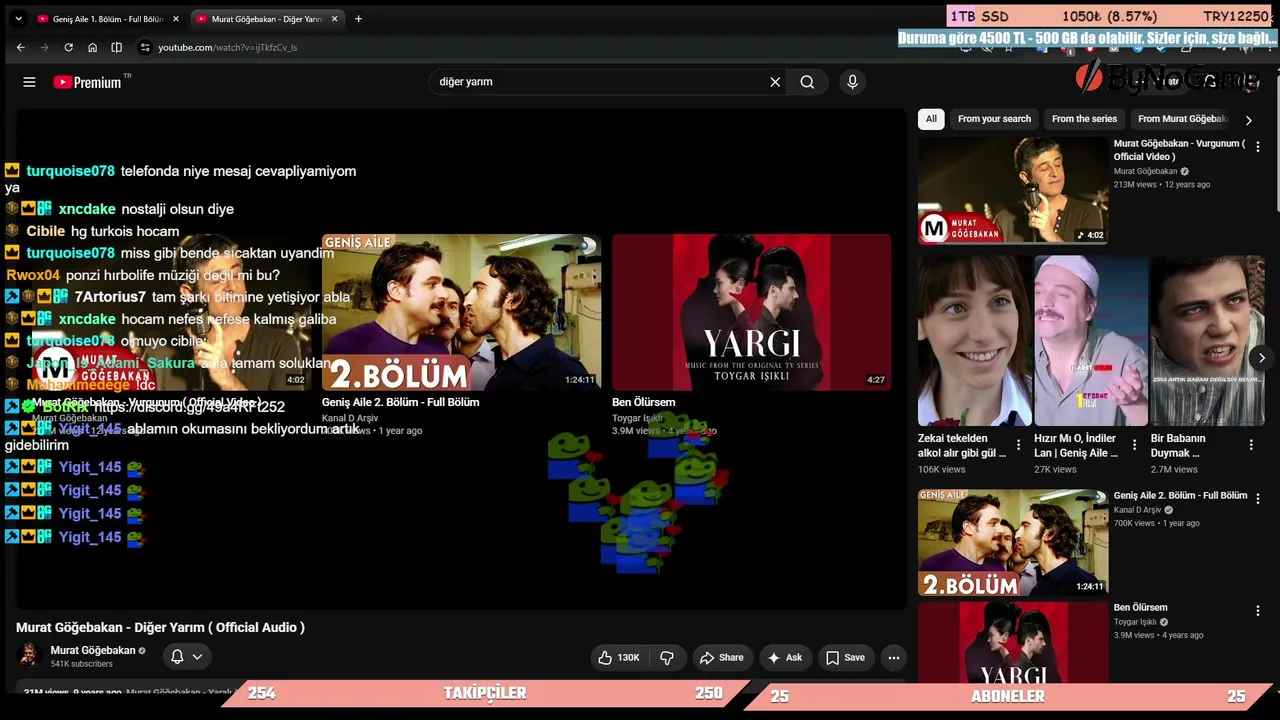Show more filter chips with the arrow

pyautogui.click(x=1248, y=120)
